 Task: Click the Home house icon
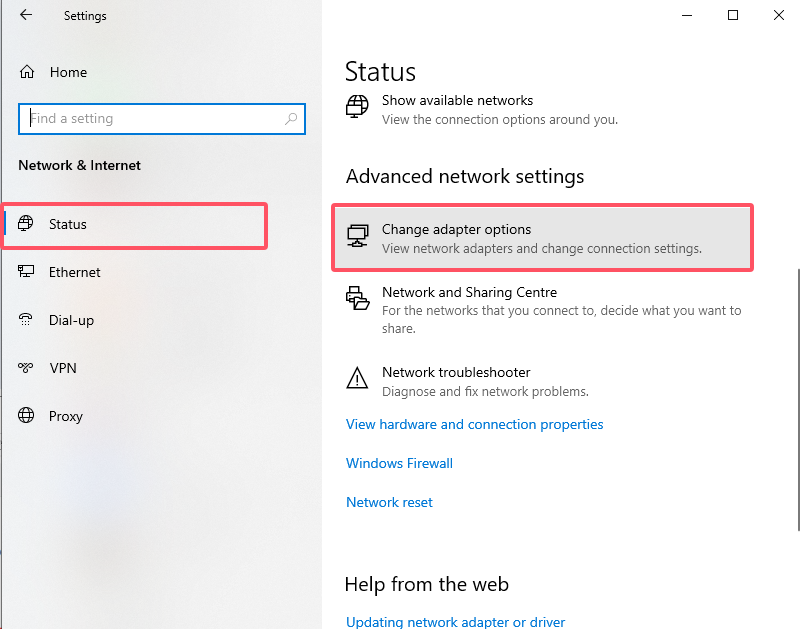pos(27,72)
